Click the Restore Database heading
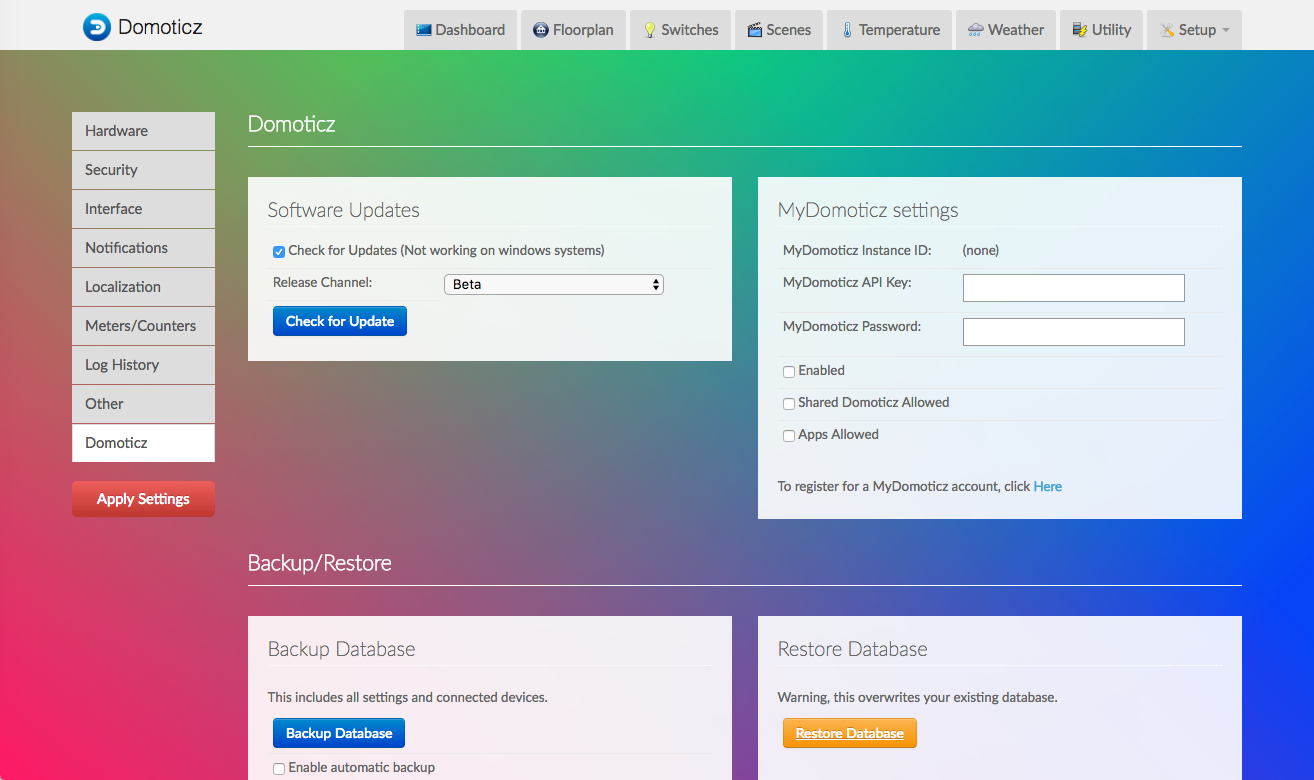Viewport: 1314px width, 780px height. [853, 649]
